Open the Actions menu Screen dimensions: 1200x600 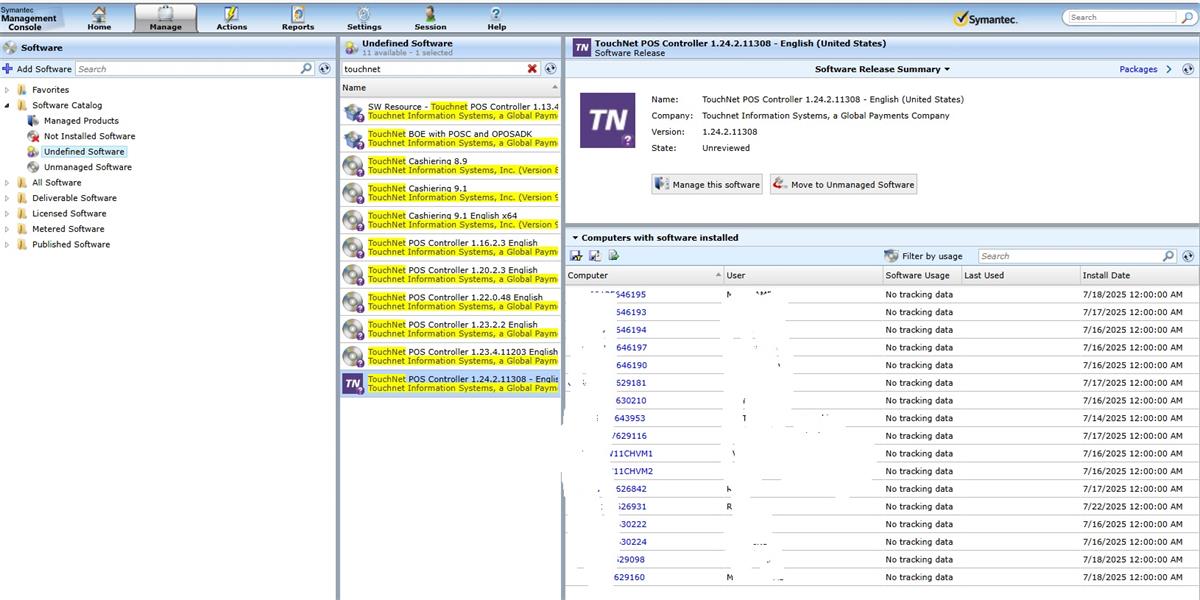pyautogui.click(x=231, y=17)
